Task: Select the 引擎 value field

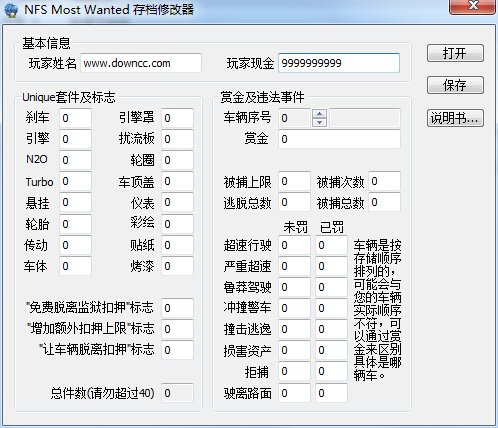Action: pos(75,139)
